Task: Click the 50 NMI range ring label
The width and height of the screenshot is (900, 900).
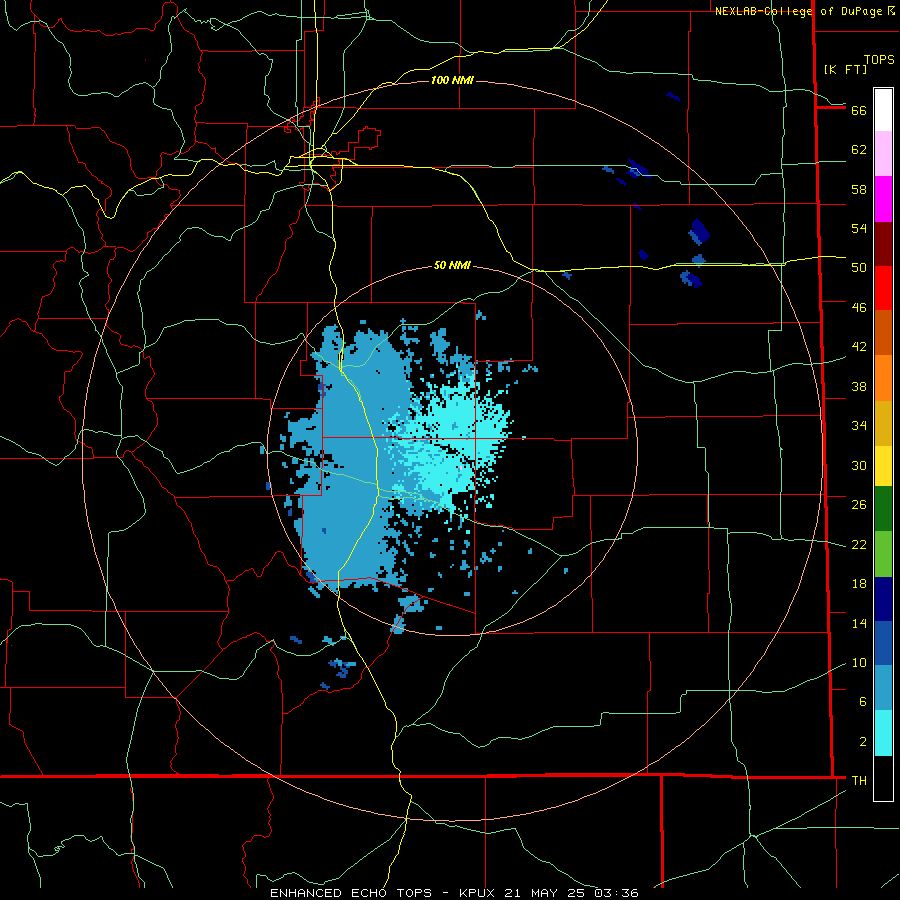Action: tap(452, 265)
